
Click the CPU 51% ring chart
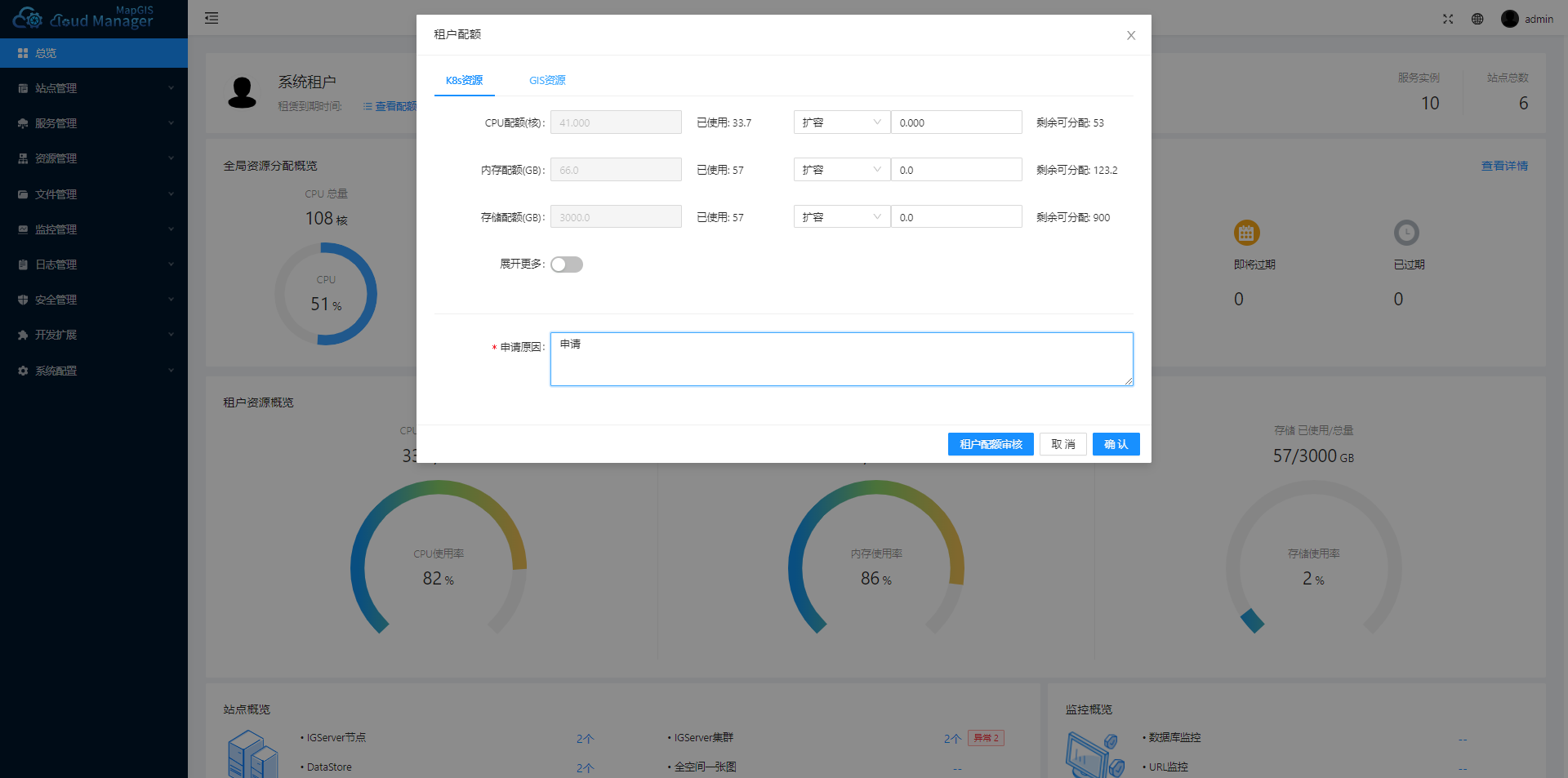(x=326, y=294)
